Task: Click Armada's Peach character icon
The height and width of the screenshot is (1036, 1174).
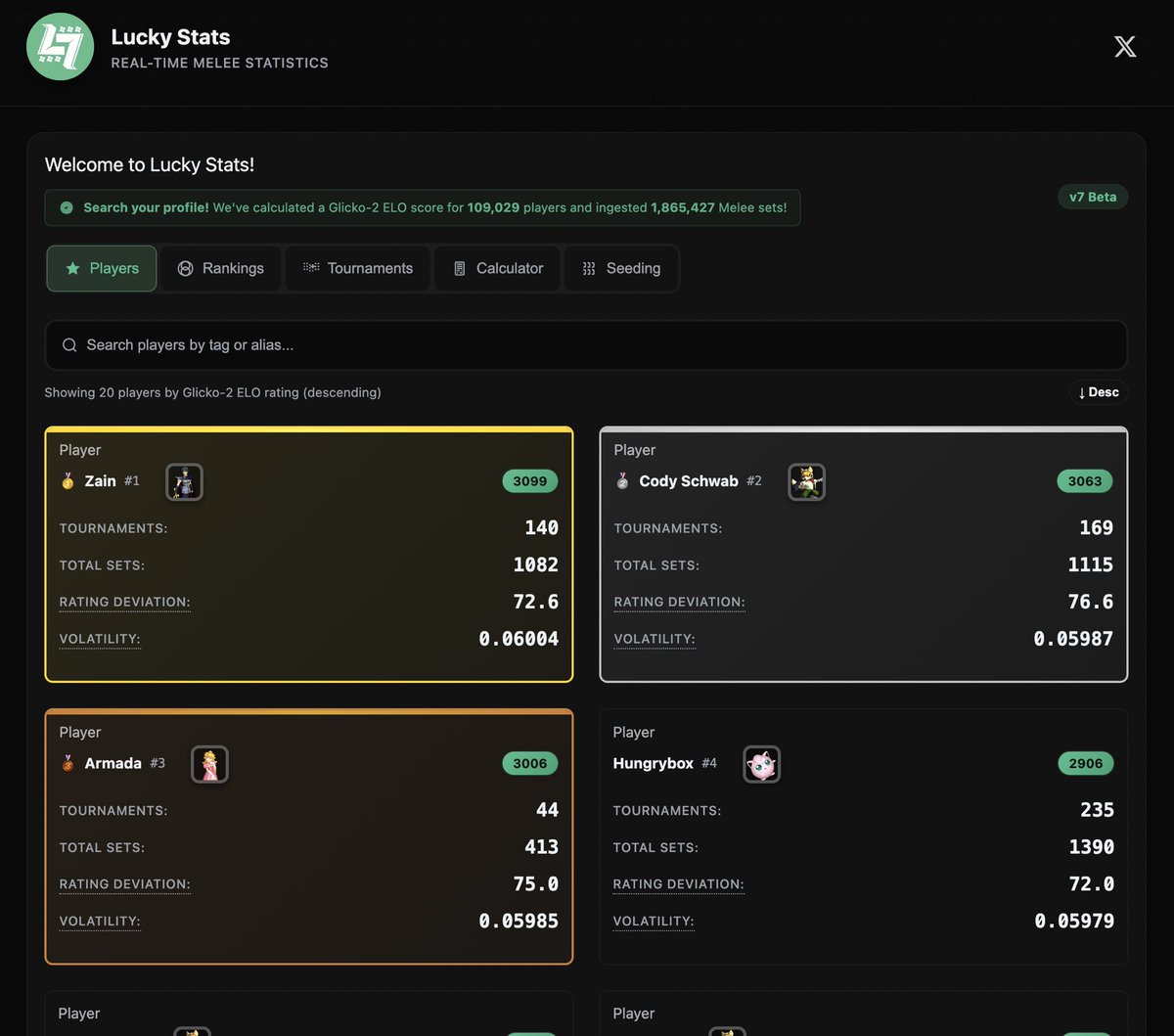Action: click(209, 764)
